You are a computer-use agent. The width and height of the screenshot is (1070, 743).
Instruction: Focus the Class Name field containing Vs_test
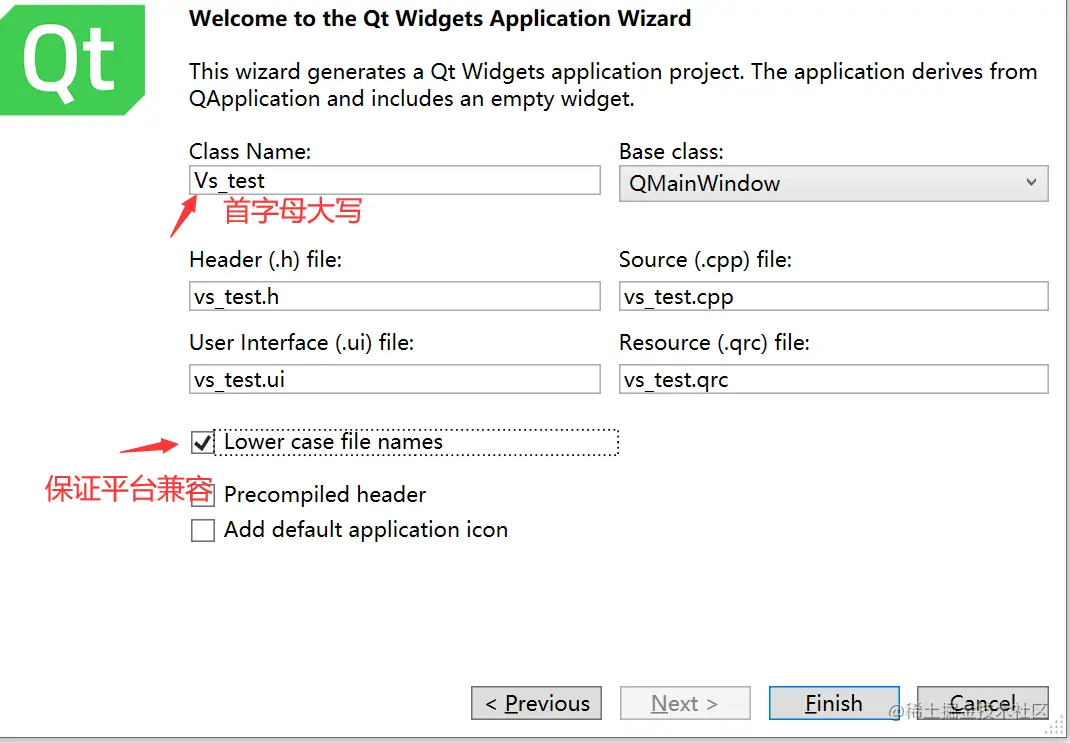(x=395, y=181)
